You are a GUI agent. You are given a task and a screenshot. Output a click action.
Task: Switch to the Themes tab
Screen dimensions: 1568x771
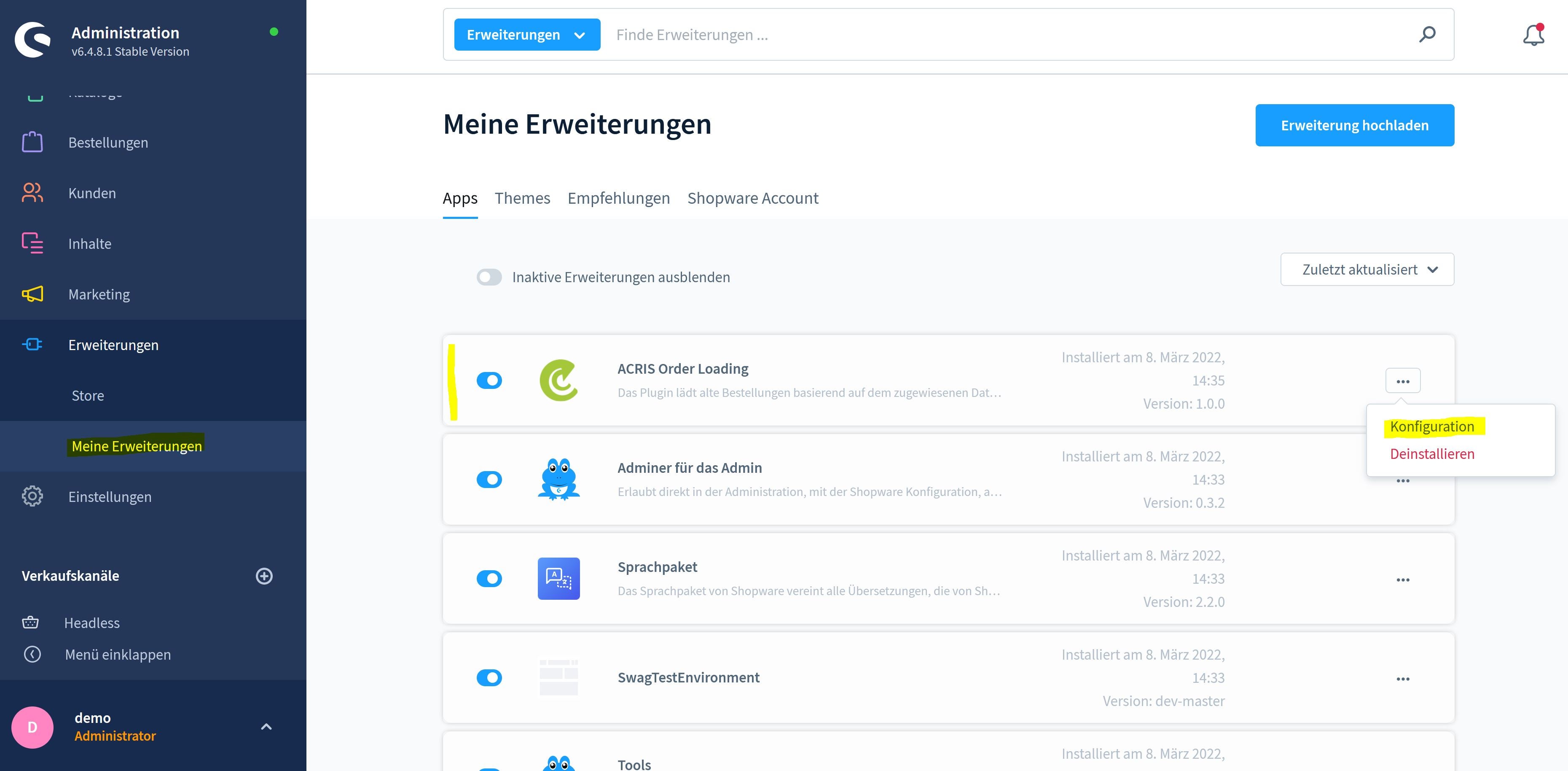coord(522,198)
